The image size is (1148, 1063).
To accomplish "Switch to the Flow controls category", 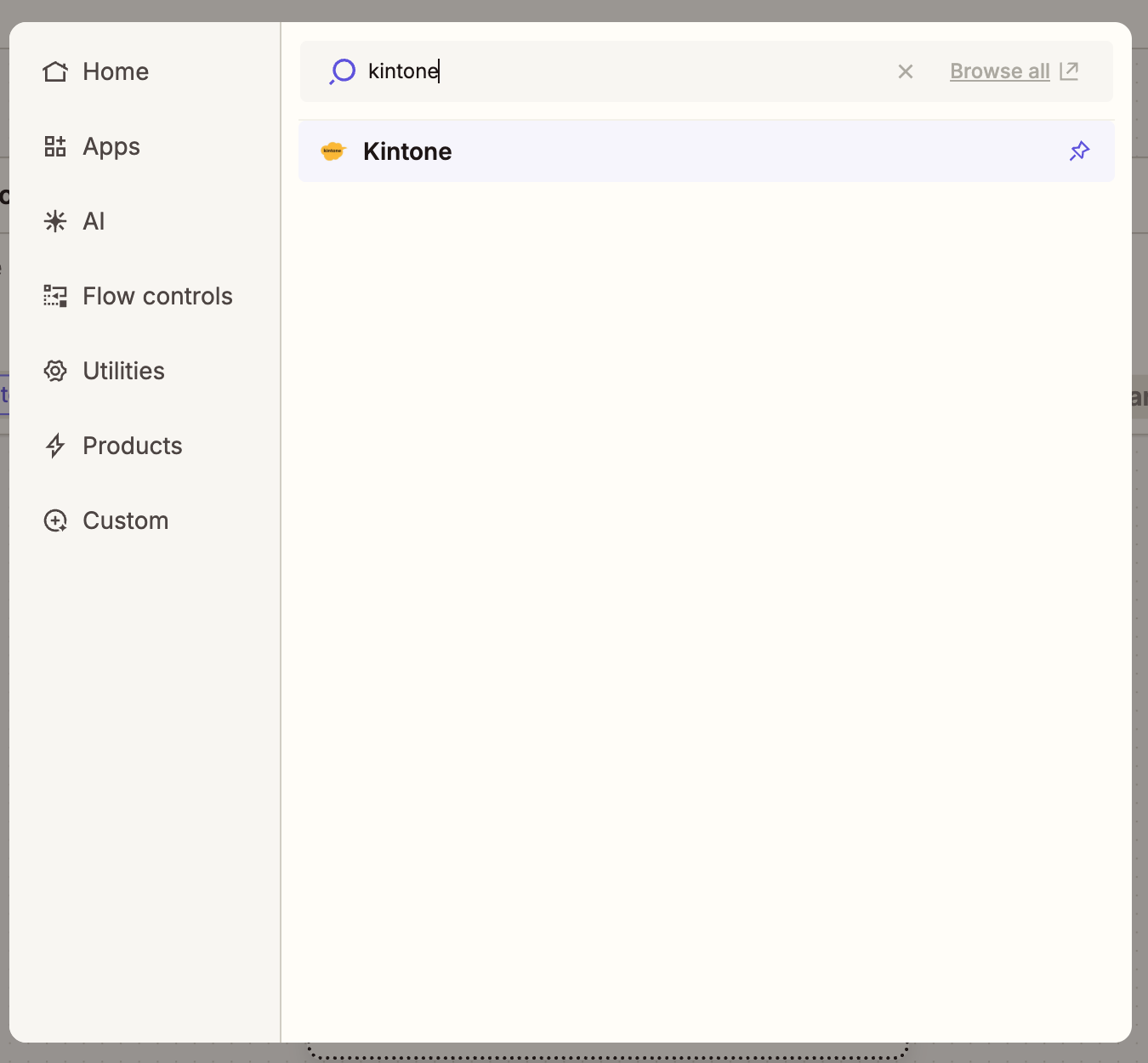I will (156, 296).
